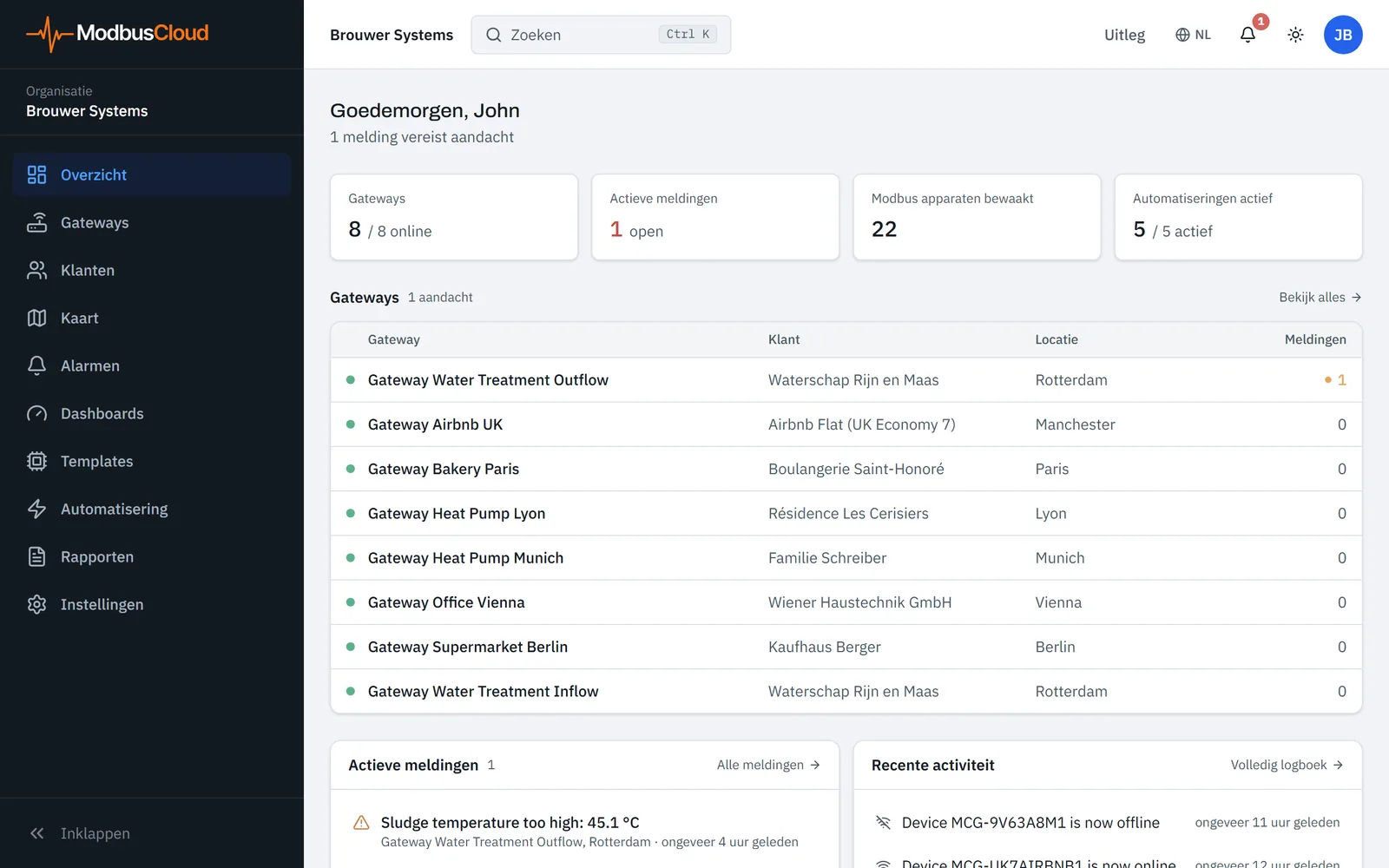This screenshot has width=1389, height=868.
Task: Open the Rapporten document icon
Action: click(36, 556)
